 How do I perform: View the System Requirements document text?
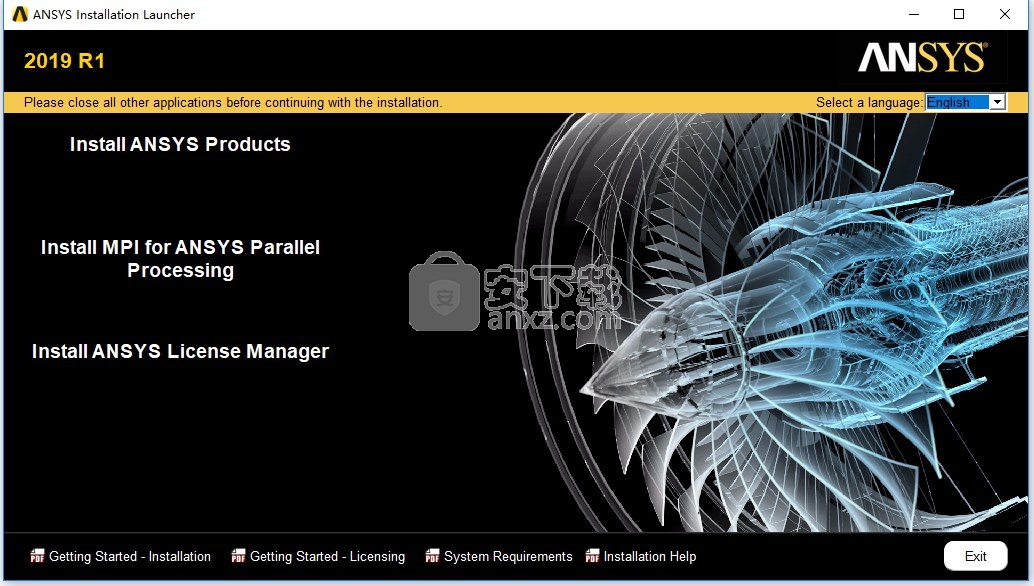(x=508, y=556)
